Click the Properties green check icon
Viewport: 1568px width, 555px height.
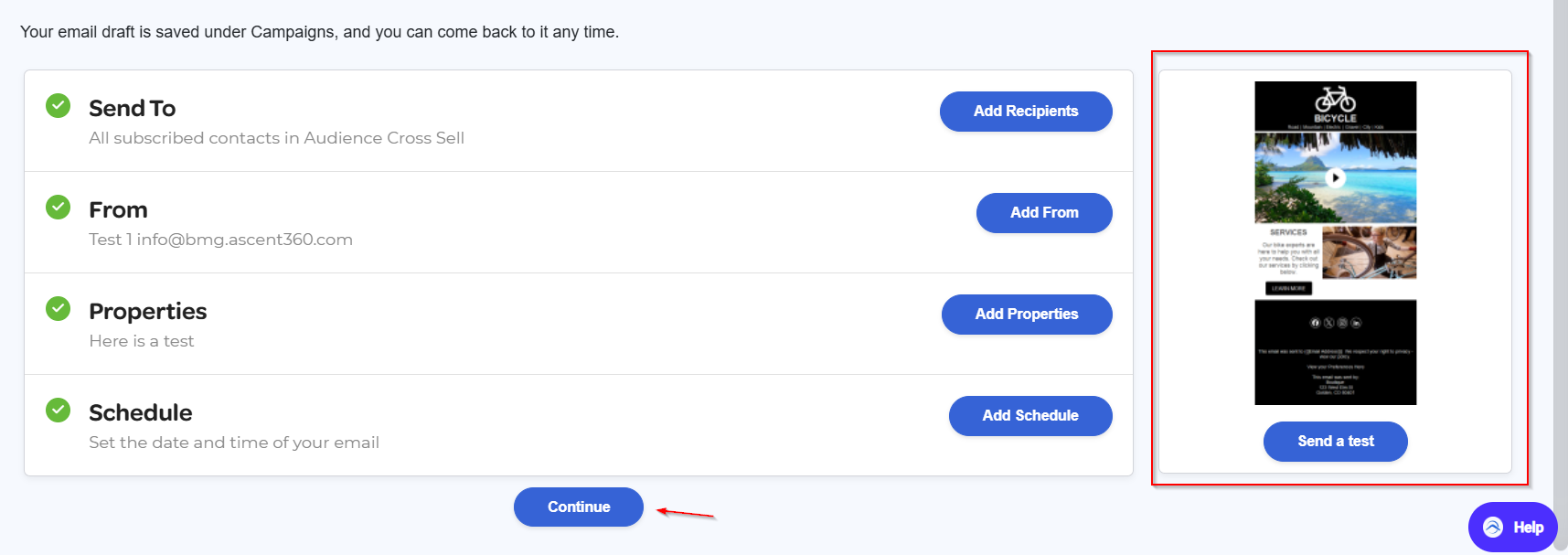(x=59, y=309)
